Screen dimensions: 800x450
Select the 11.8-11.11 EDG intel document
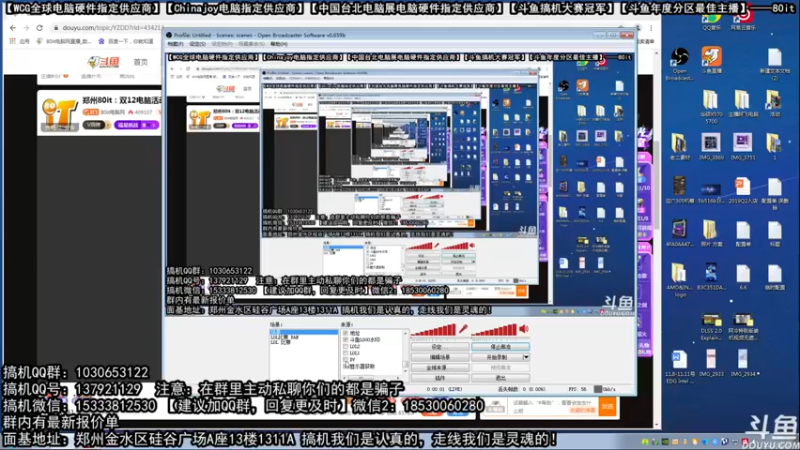pyautogui.click(x=679, y=366)
